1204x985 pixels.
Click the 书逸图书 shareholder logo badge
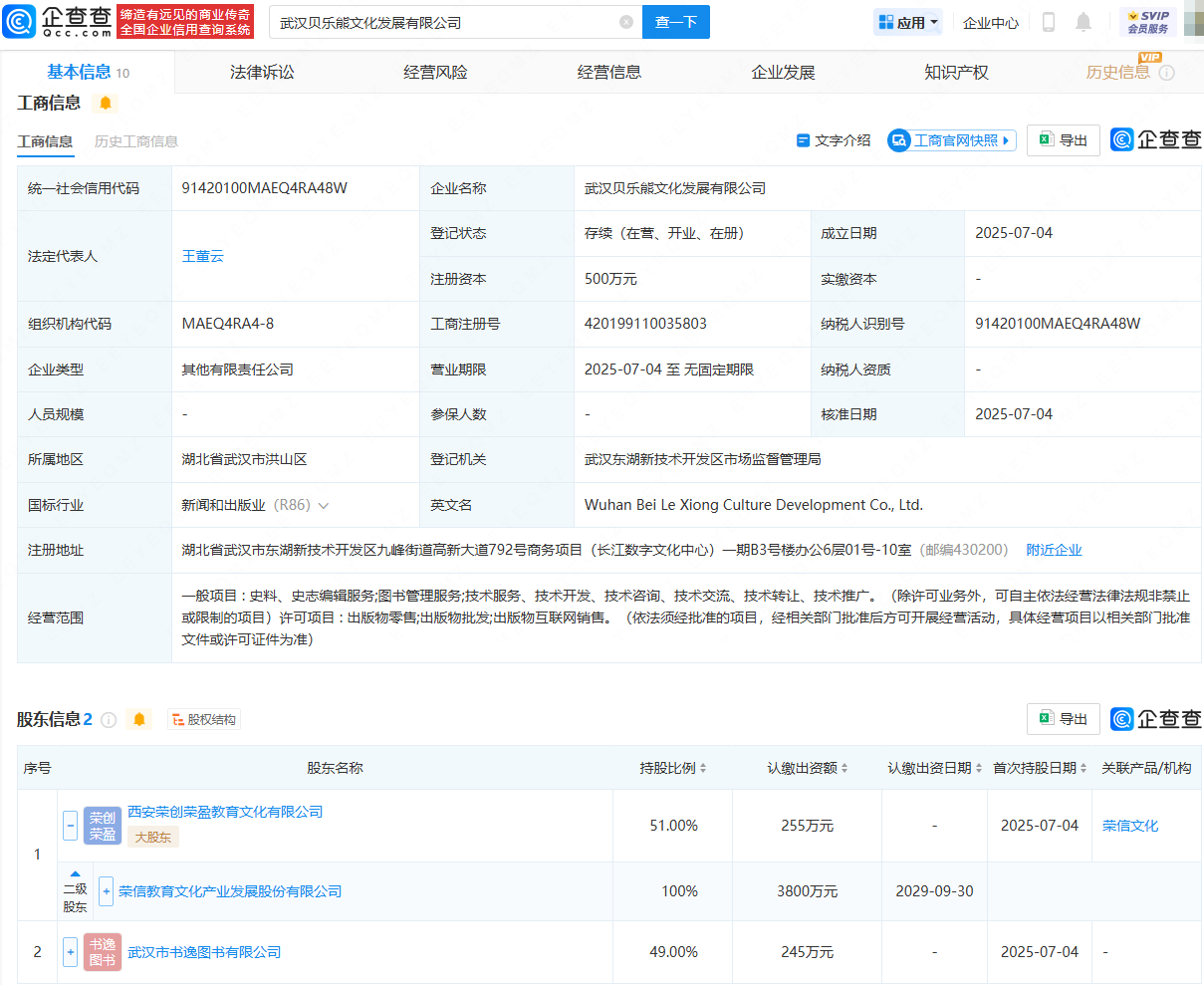coord(103,952)
